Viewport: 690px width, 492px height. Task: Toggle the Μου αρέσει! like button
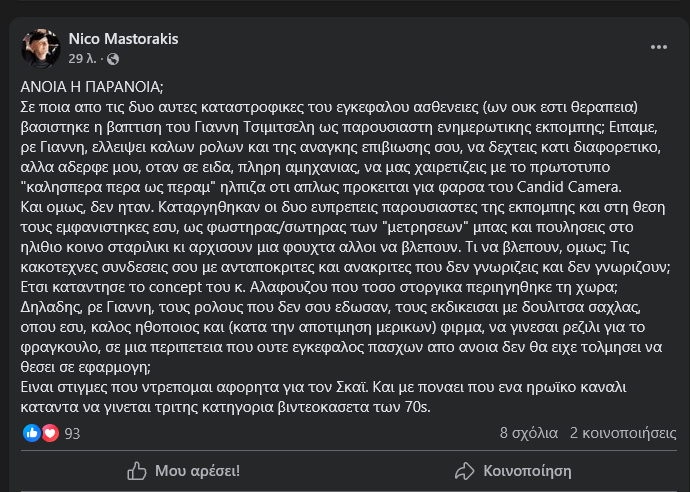(x=183, y=471)
